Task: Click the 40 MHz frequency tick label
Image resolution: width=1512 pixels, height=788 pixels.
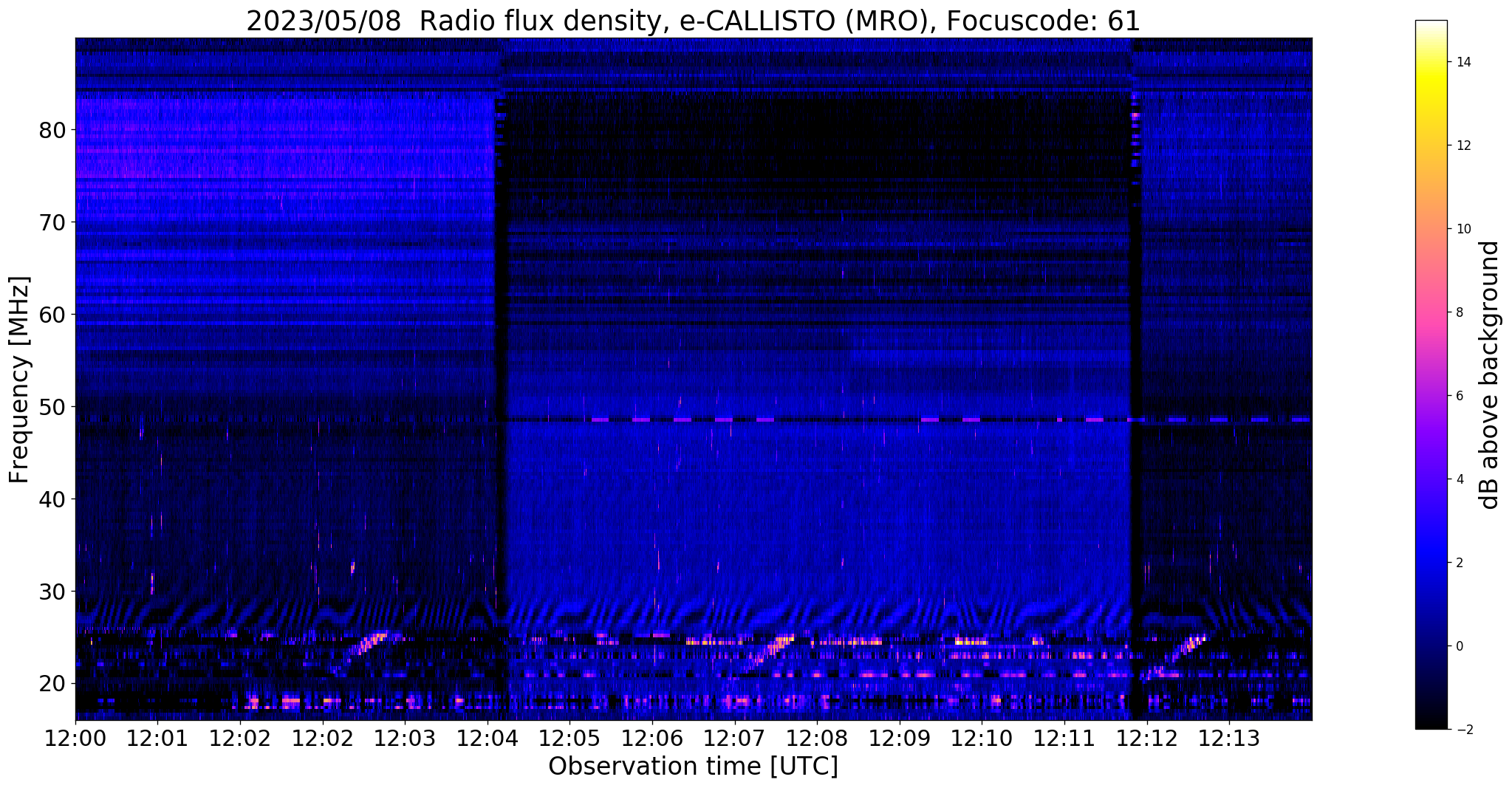Action: coord(52,499)
